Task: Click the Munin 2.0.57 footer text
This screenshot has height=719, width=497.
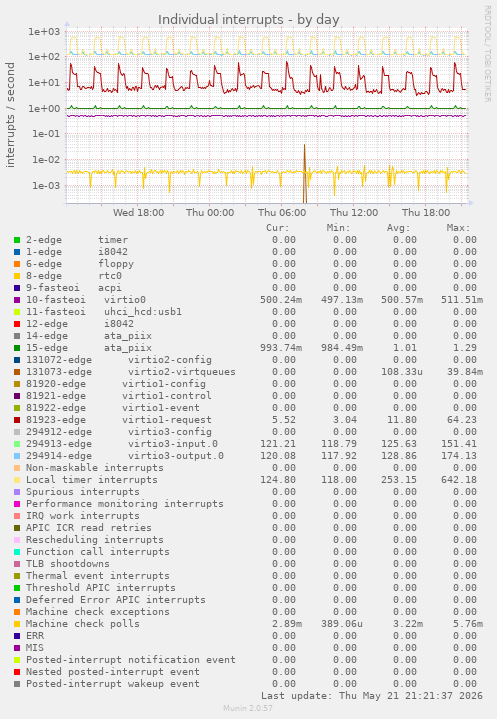Action: (248, 708)
